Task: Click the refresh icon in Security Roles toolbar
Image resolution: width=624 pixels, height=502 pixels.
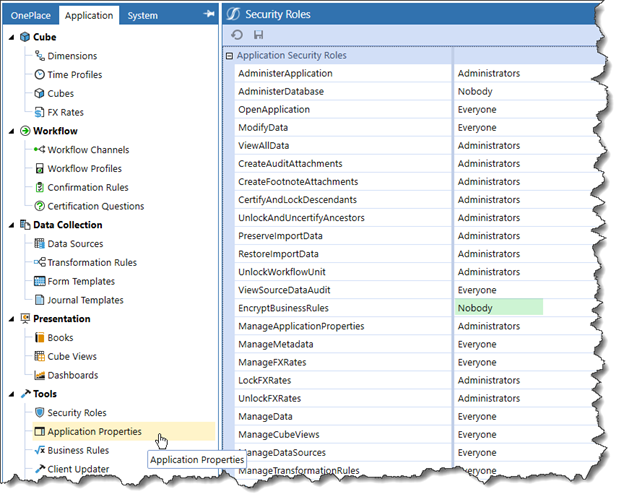Action: point(237,34)
